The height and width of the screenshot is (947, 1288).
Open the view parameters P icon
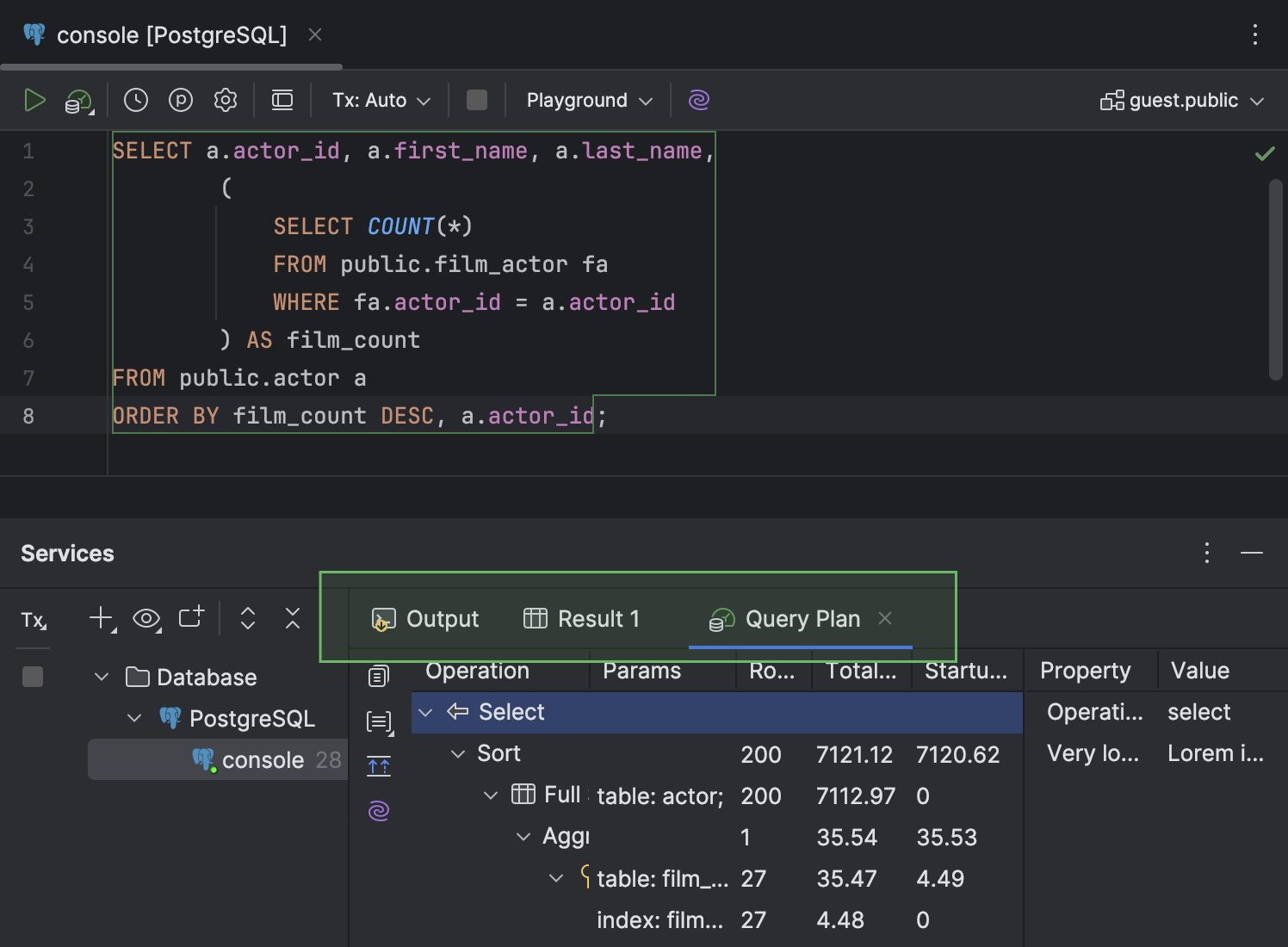[x=181, y=101]
